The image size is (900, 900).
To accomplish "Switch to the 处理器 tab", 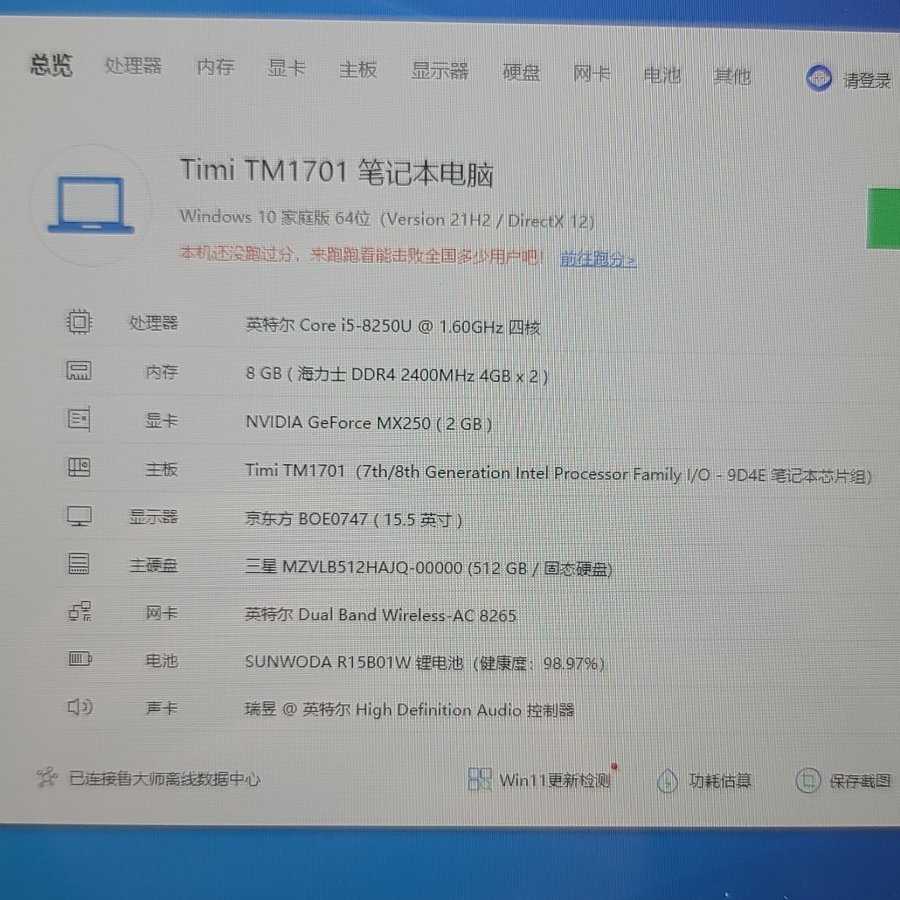I will (133, 65).
